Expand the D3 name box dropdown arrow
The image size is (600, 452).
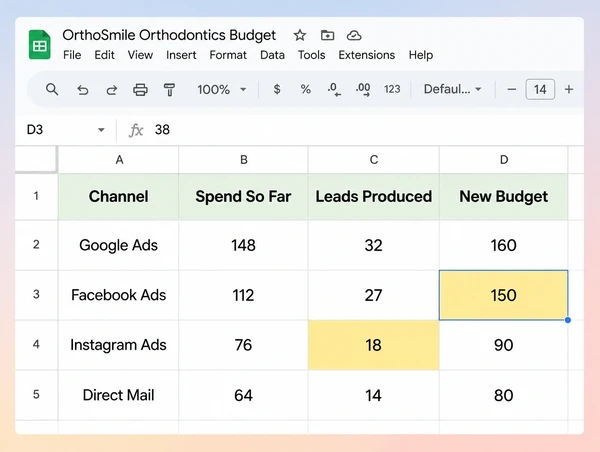click(101, 130)
